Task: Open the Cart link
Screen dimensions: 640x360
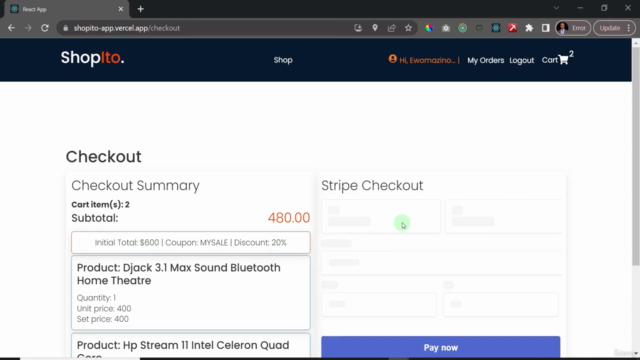Action: tap(549, 60)
